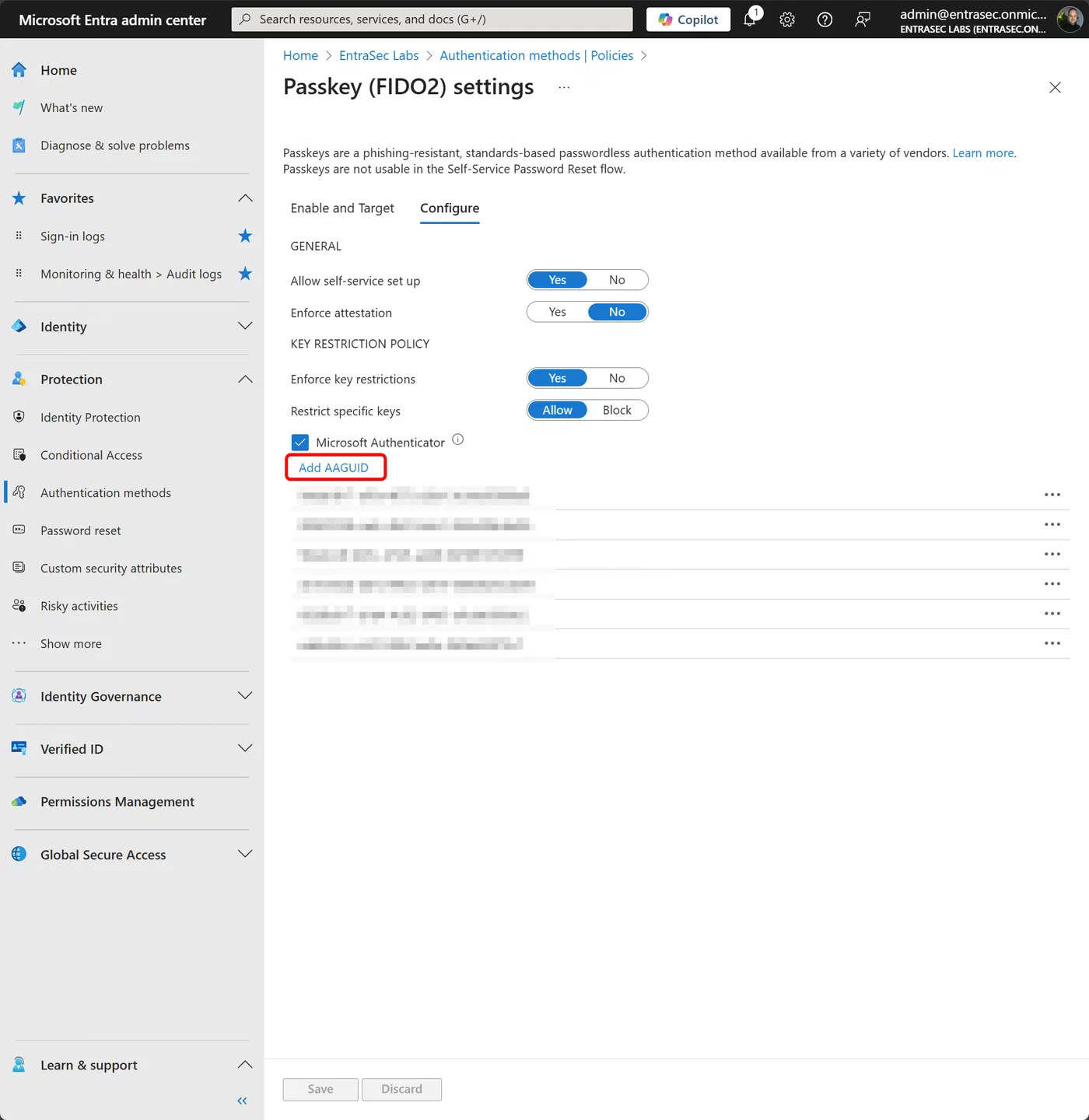Close the Passkey settings pane
The image size is (1089, 1120).
[x=1055, y=87]
